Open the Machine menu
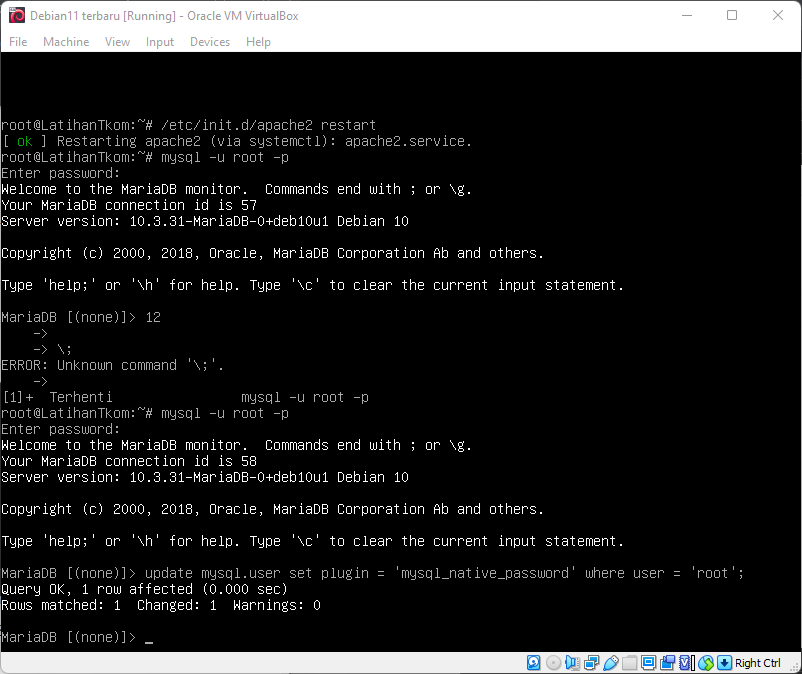Viewport: 802px width, 674px height. point(66,42)
